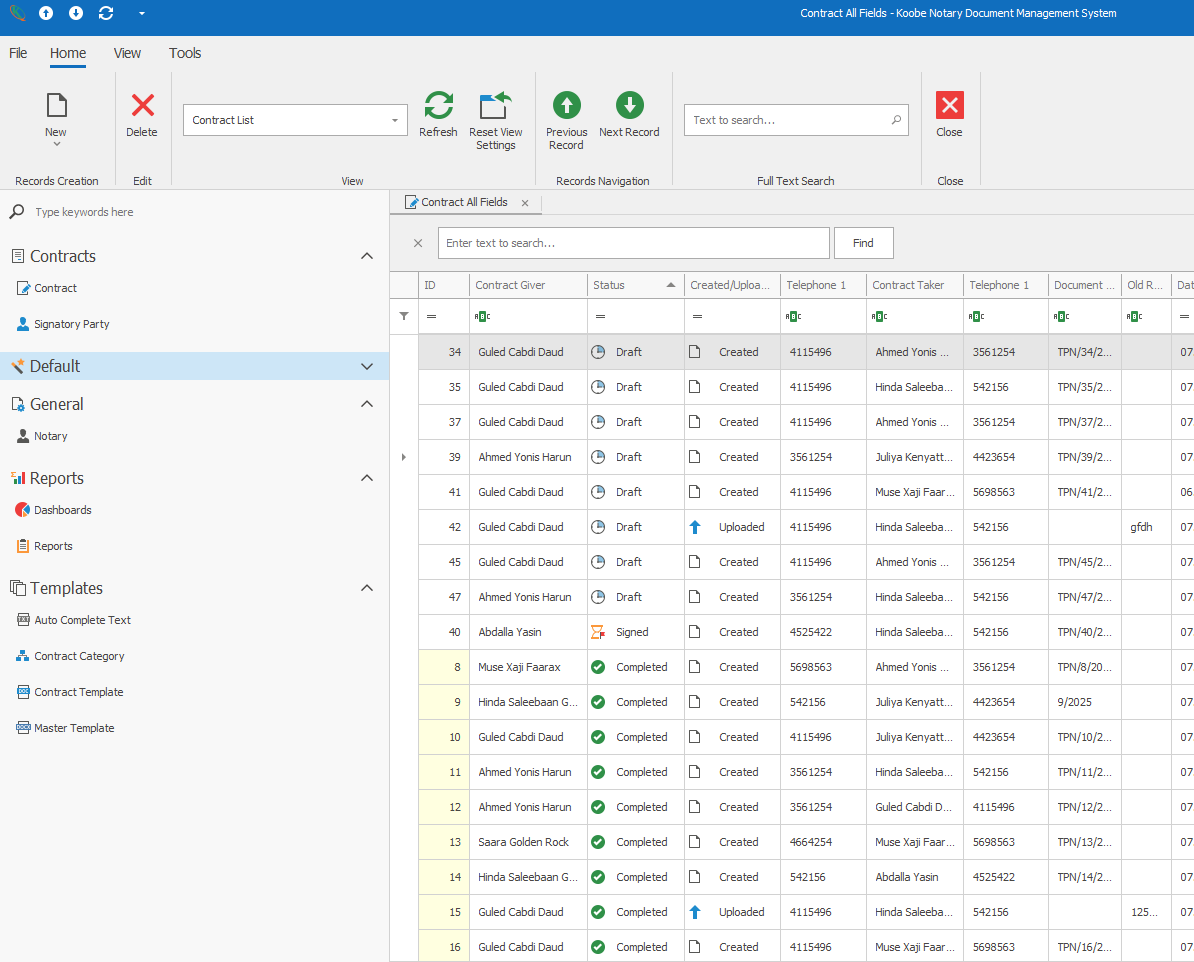
Task: Click the refresh icon in title bar
Action: pos(106,13)
